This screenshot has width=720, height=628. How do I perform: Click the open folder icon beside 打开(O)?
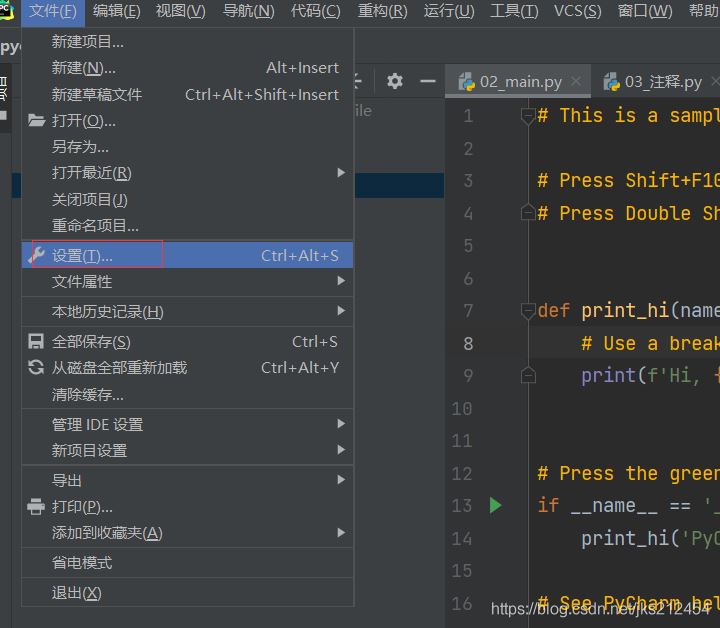37,121
